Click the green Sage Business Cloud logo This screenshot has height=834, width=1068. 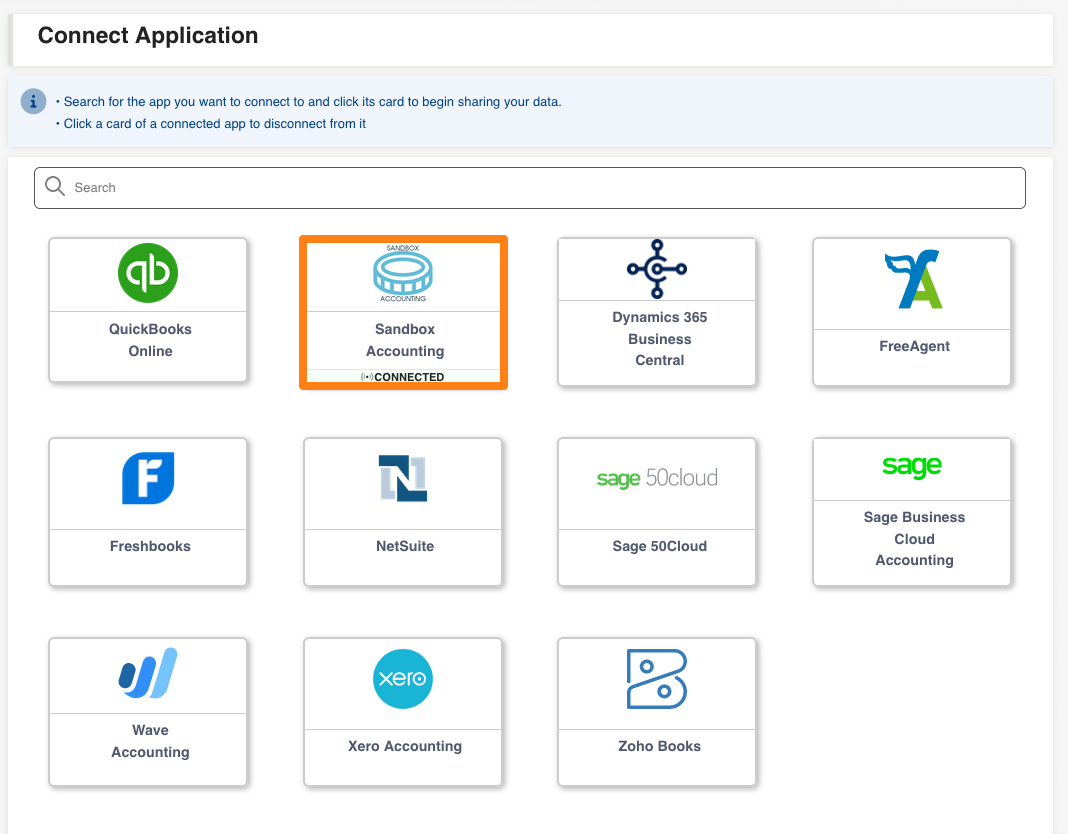tap(911, 467)
